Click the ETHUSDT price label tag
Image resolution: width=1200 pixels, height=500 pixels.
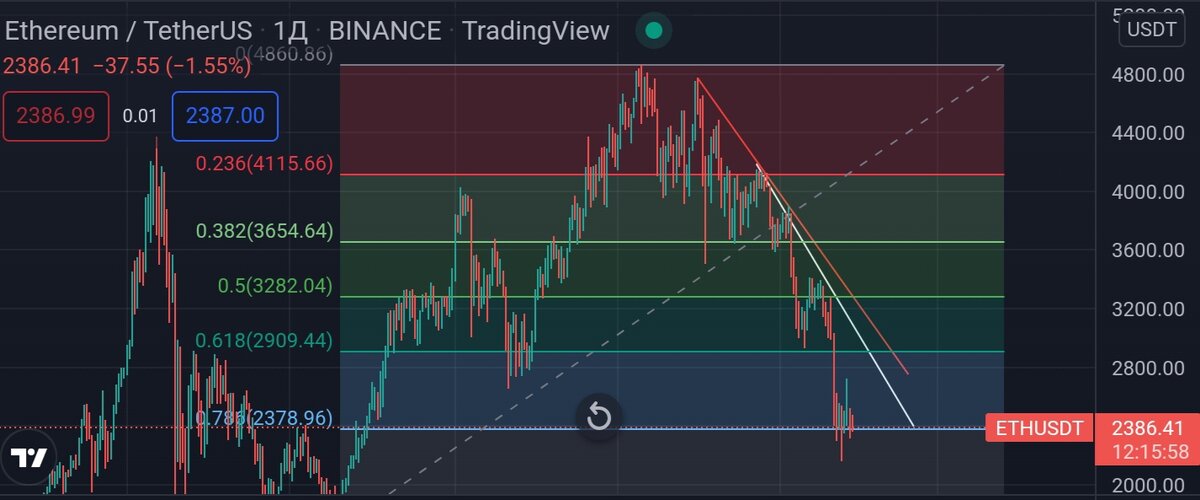click(x=1037, y=429)
